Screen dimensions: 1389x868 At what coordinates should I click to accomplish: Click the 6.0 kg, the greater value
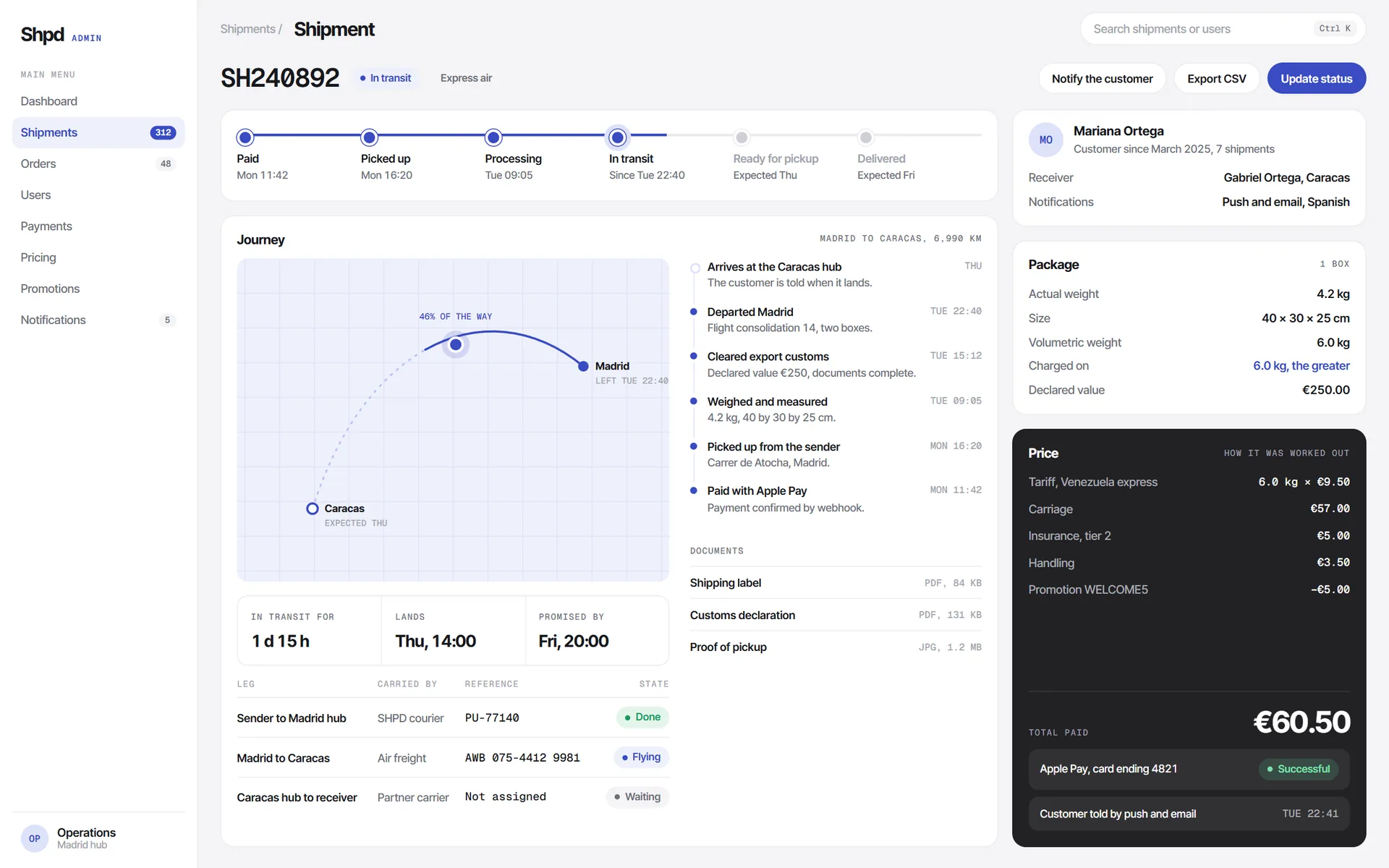tap(1301, 366)
